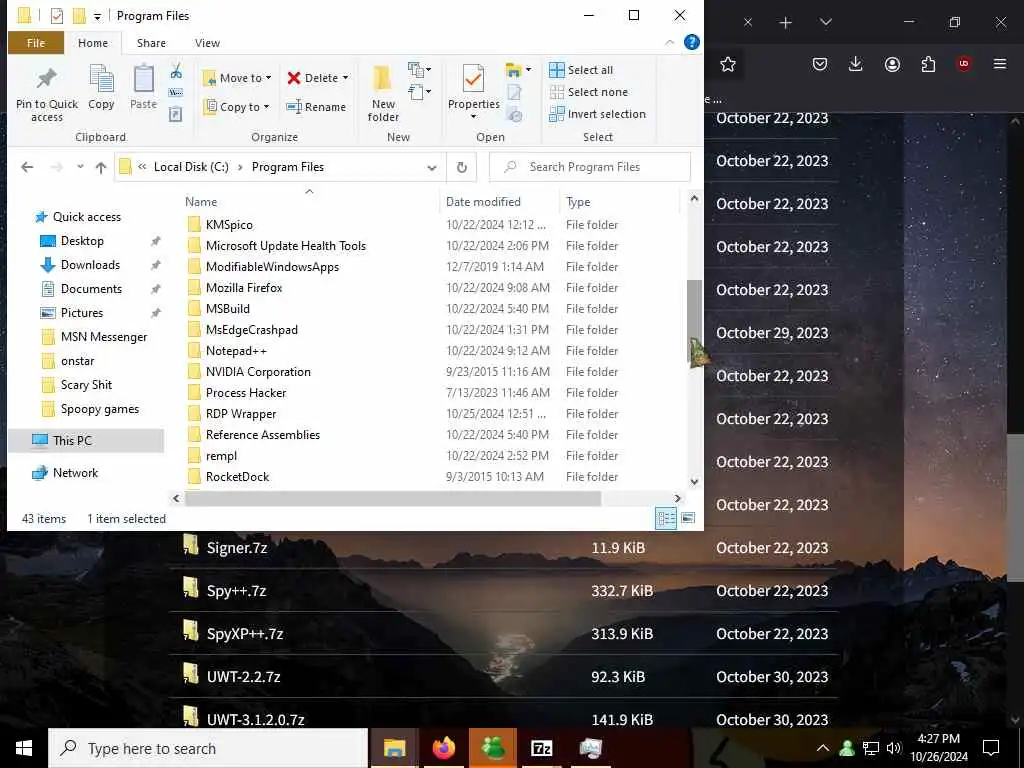Click the Copy ribbon button
This screenshot has width=1024, height=768.
101,88
